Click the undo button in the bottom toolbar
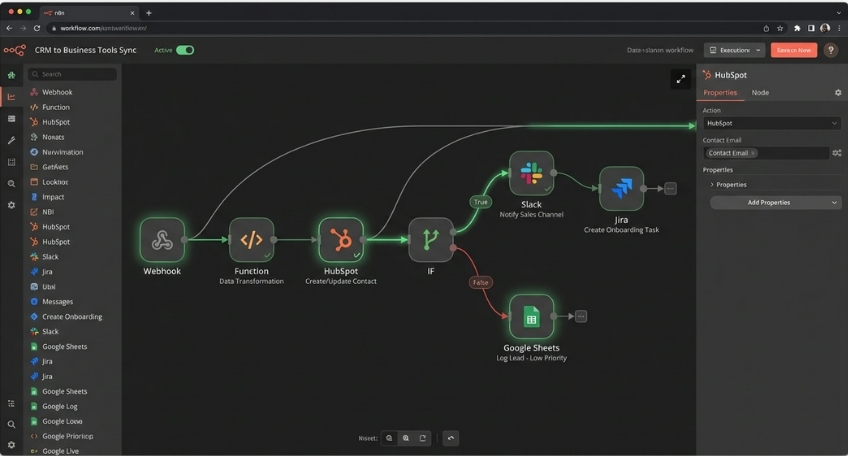This screenshot has height=456, width=848. tap(451, 438)
